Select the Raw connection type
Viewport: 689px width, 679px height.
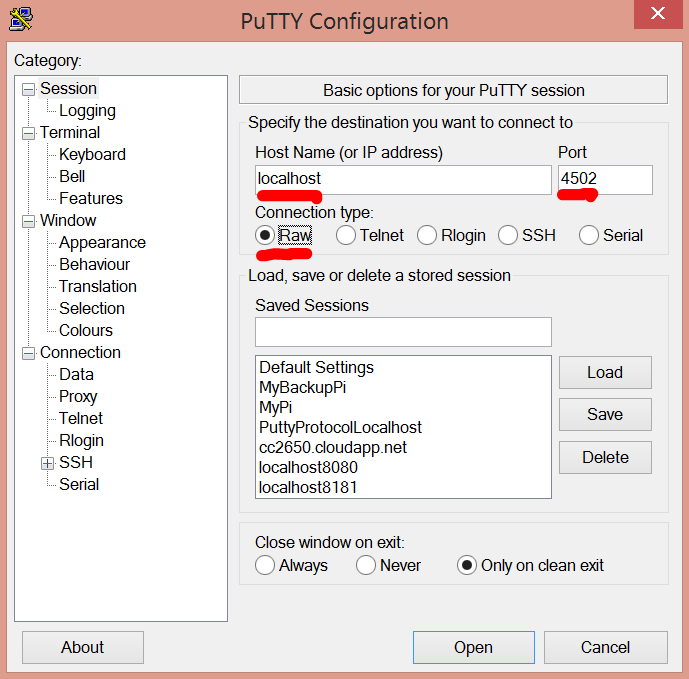pos(265,236)
